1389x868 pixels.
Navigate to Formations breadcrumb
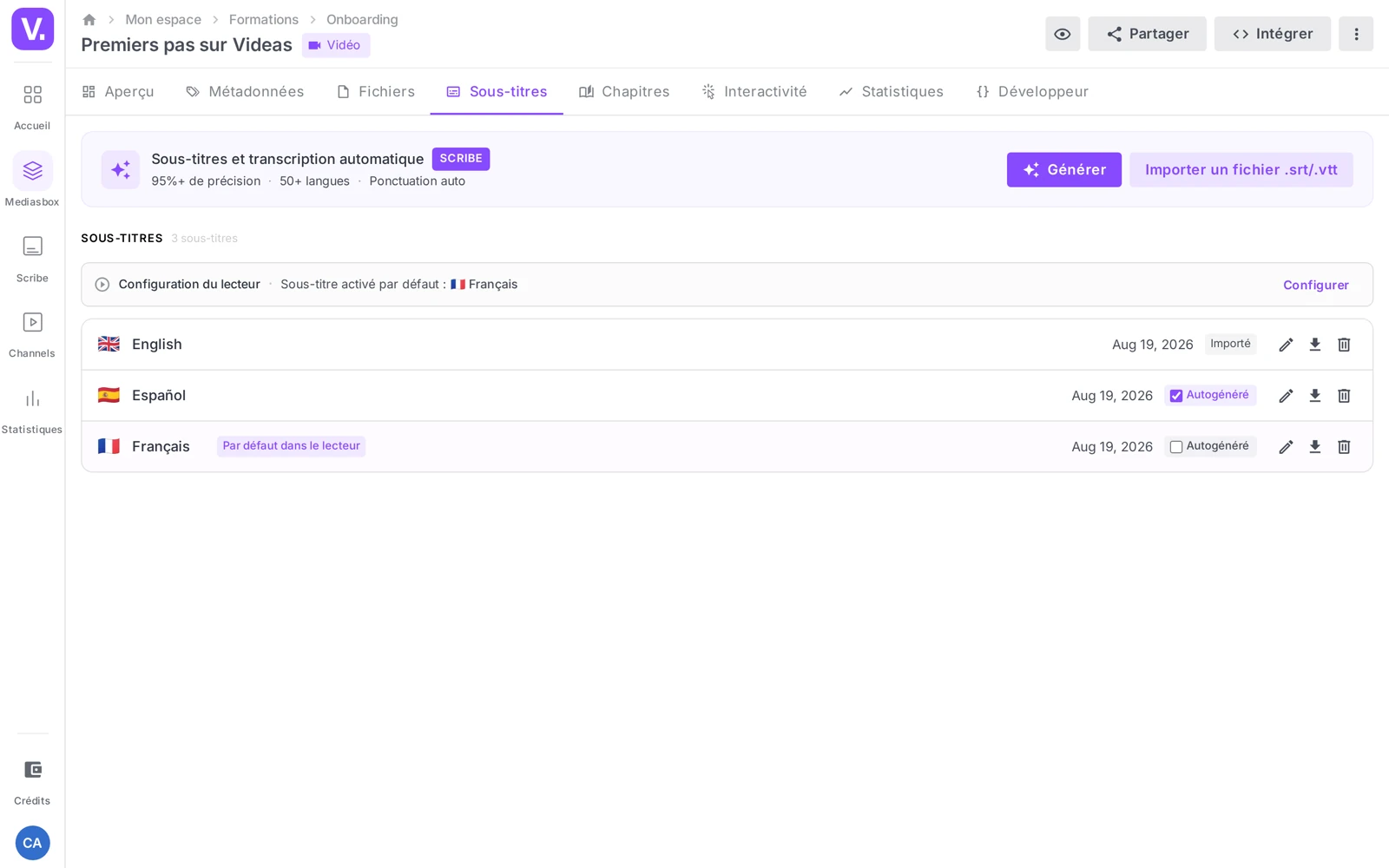click(264, 20)
